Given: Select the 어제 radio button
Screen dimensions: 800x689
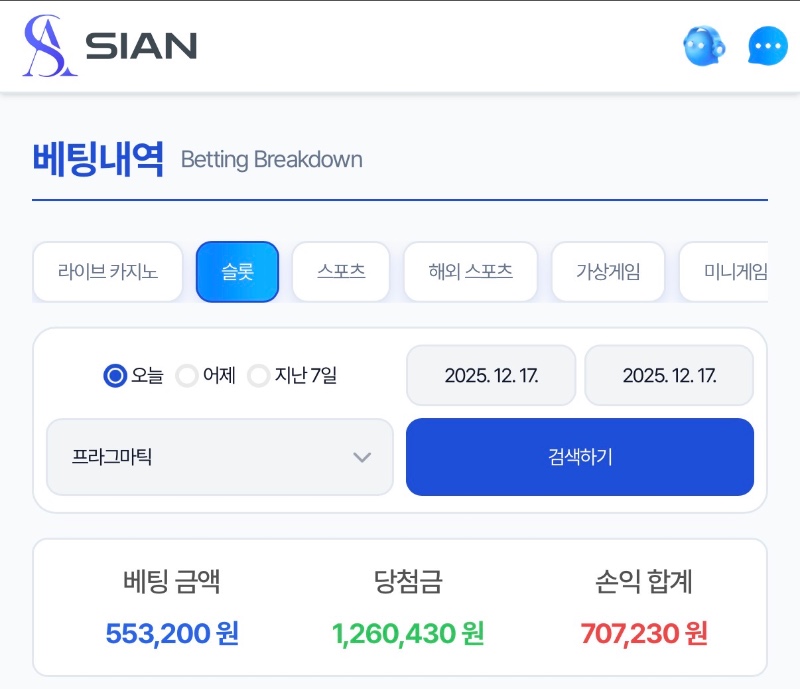Looking at the screenshot, I should click(x=187, y=376).
